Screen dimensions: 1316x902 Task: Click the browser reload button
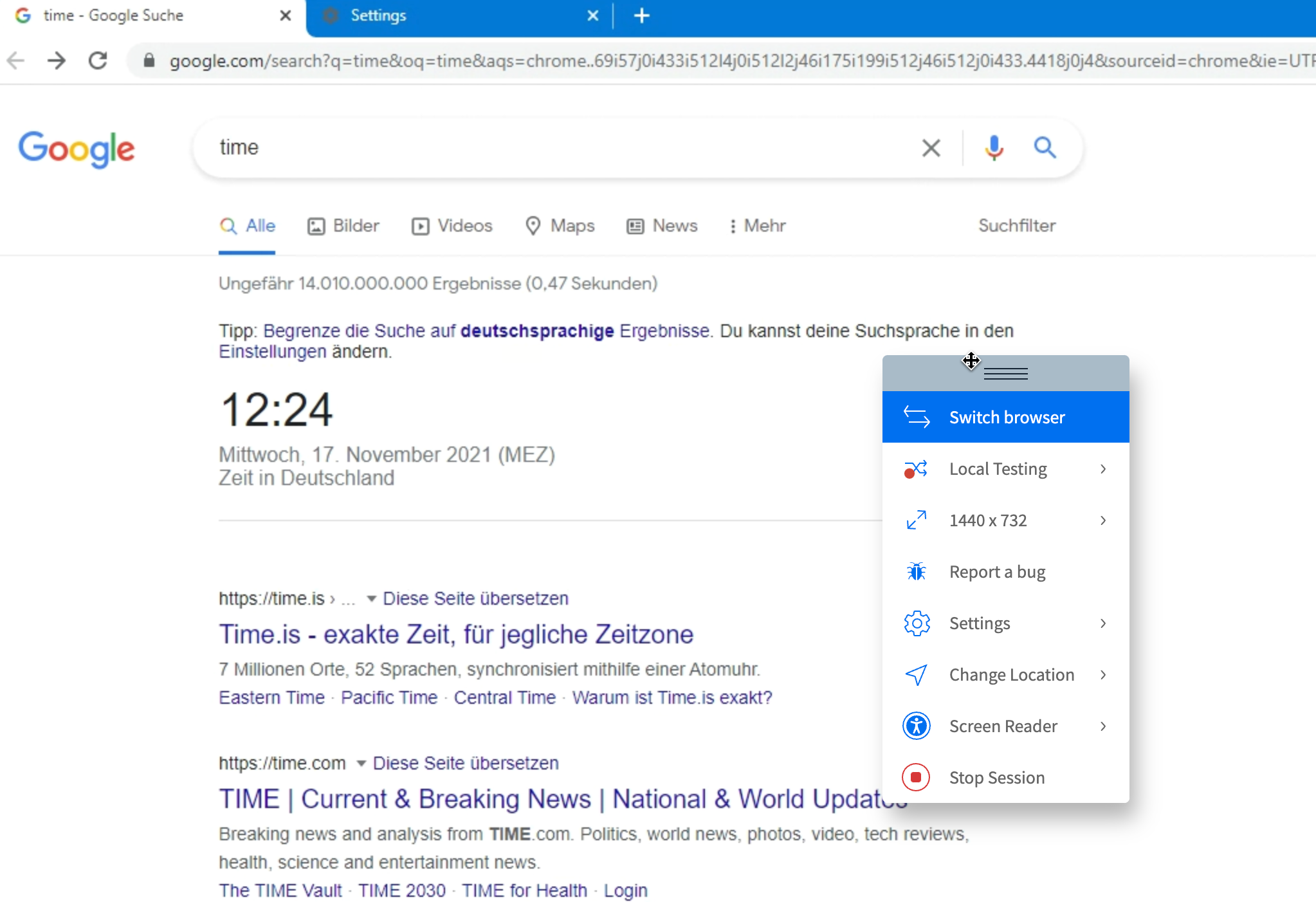[x=98, y=60]
